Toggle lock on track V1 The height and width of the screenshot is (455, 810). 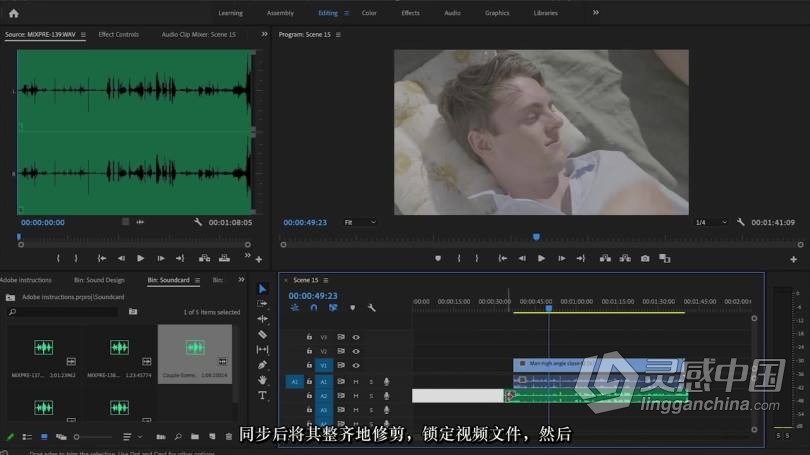[309, 365]
